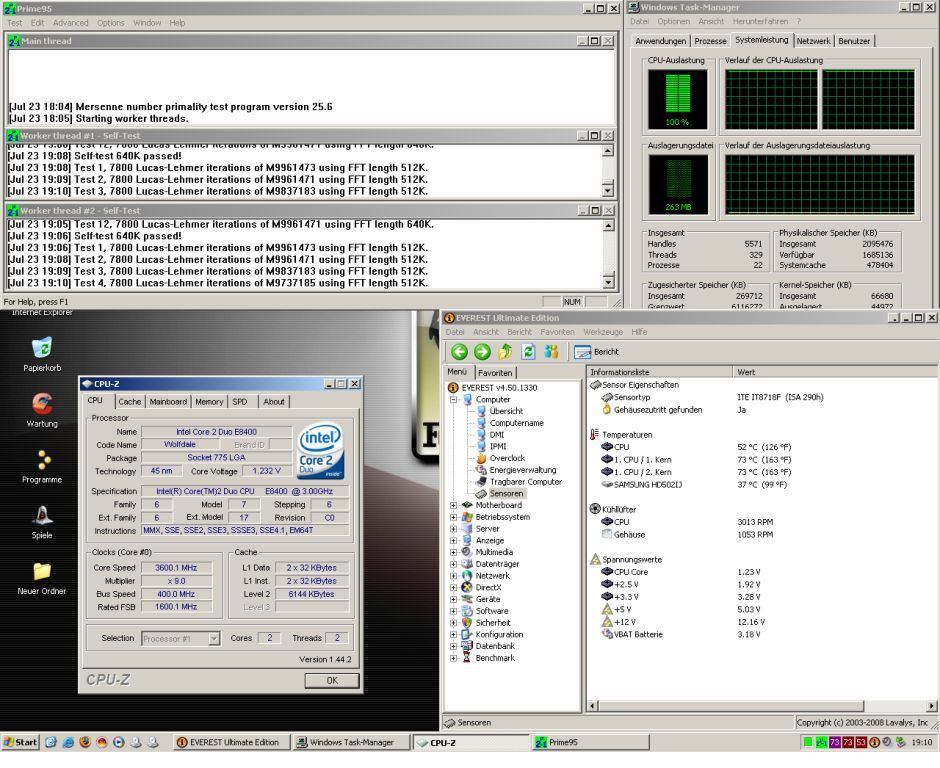Switch to the CPU-Z SPD tab
Viewport: 940px width, 768px height.
(x=240, y=402)
